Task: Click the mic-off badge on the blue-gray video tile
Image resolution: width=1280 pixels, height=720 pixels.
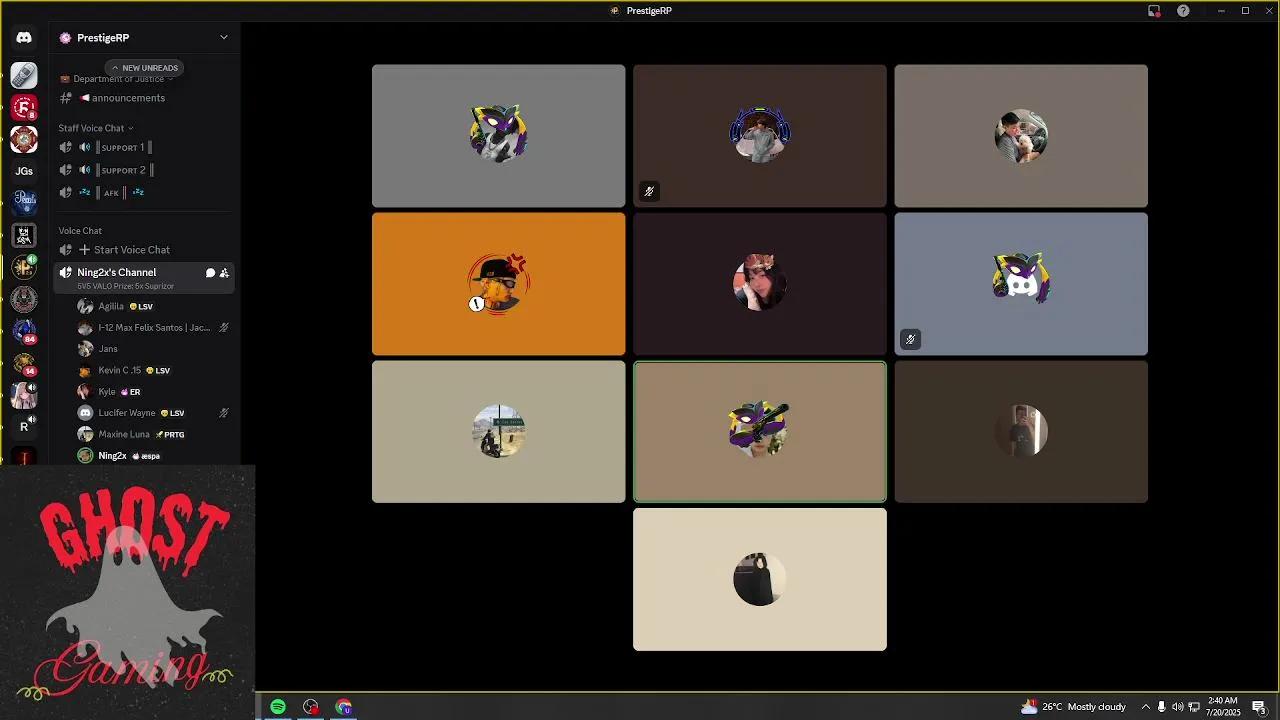Action: coord(910,339)
